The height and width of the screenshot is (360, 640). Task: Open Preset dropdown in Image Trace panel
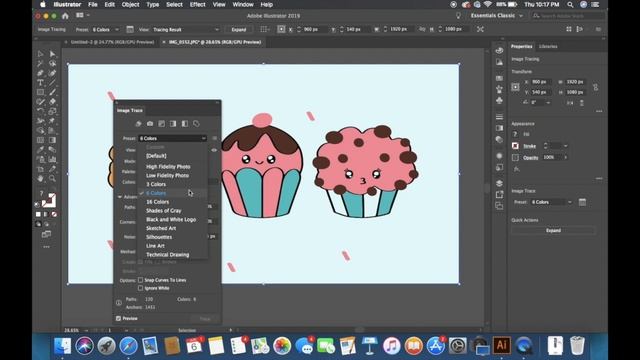tap(173, 138)
